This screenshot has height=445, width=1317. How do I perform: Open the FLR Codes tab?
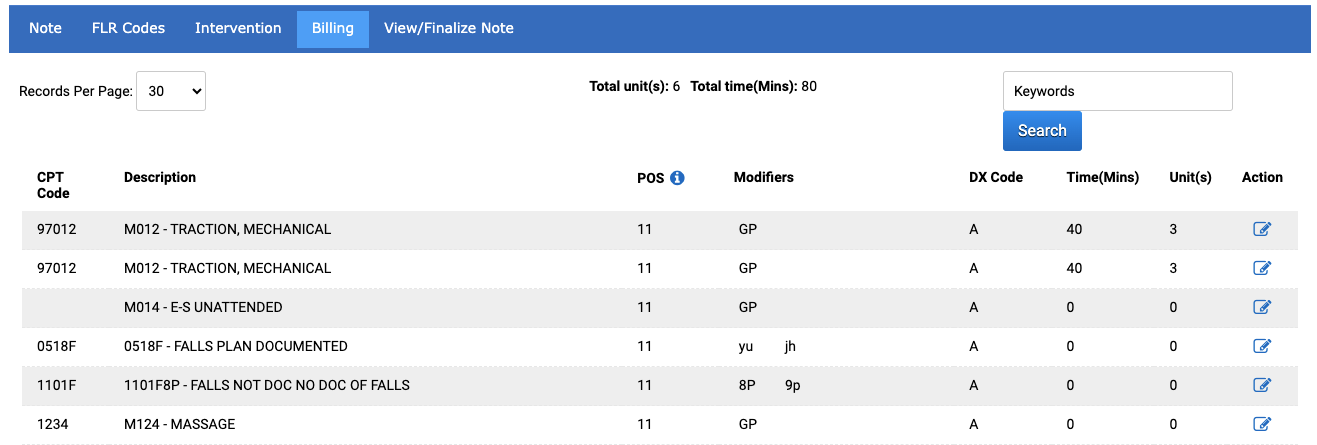pos(128,28)
